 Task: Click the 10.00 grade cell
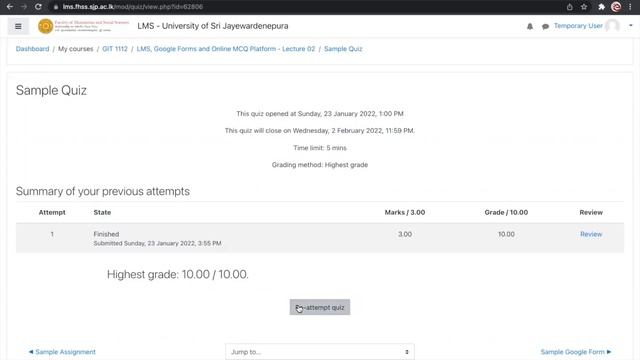(x=506, y=234)
